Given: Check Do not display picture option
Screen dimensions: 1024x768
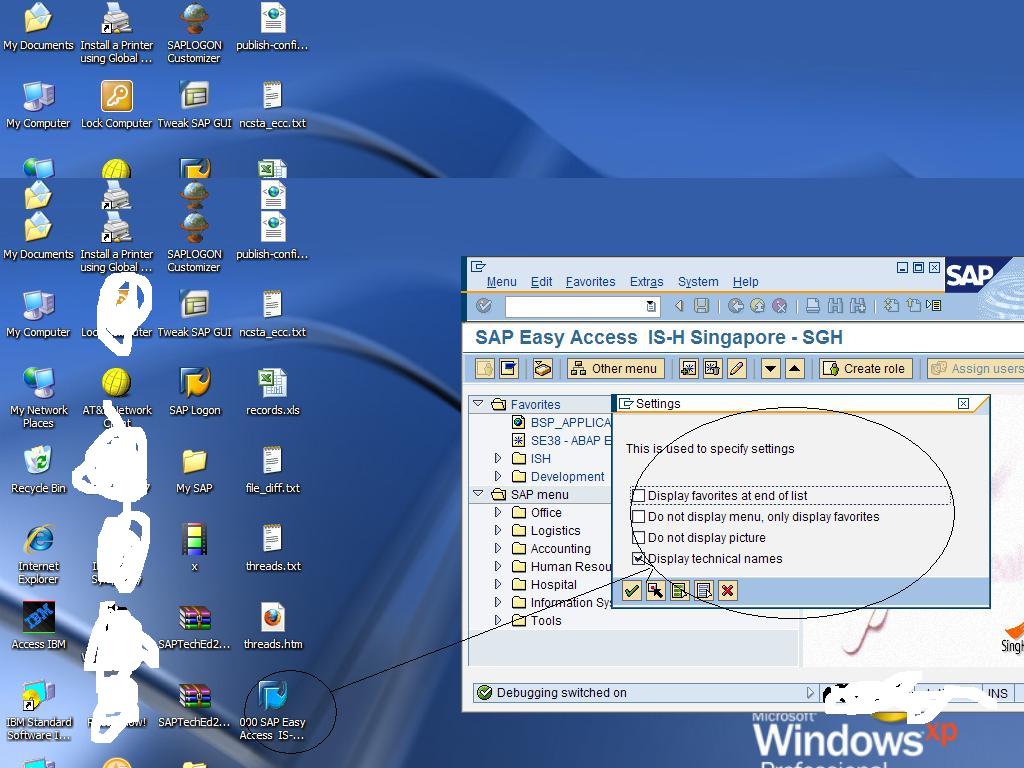Looking at the screenshot, I should click(637, 538).
